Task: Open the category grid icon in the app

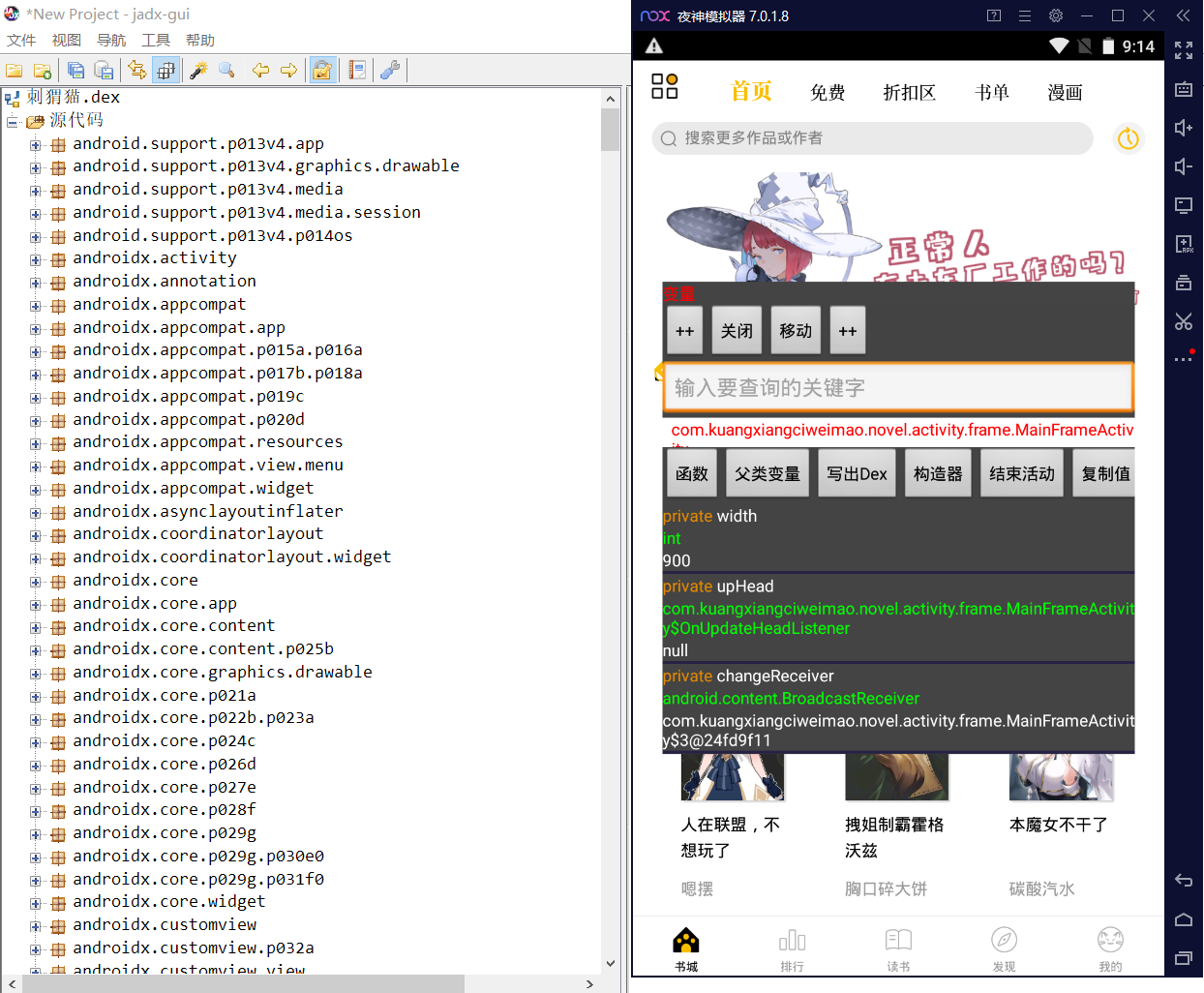Action: [665, 86]
